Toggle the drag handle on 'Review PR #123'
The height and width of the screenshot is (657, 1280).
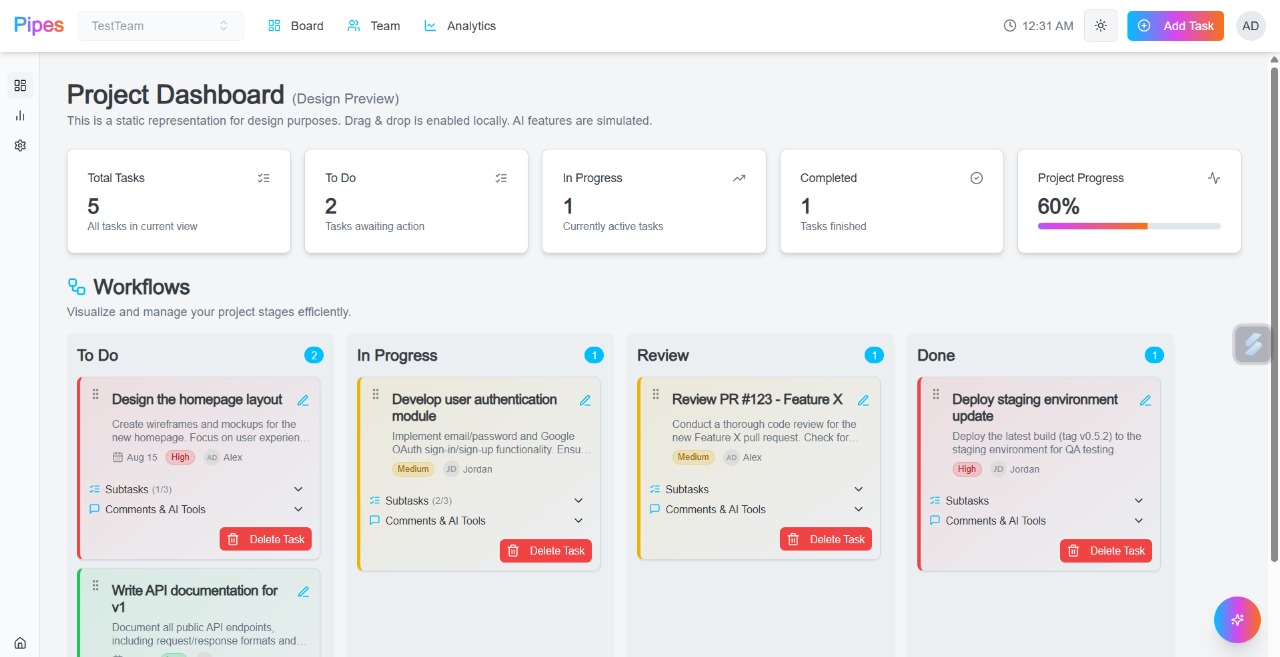tap(655, 392)
